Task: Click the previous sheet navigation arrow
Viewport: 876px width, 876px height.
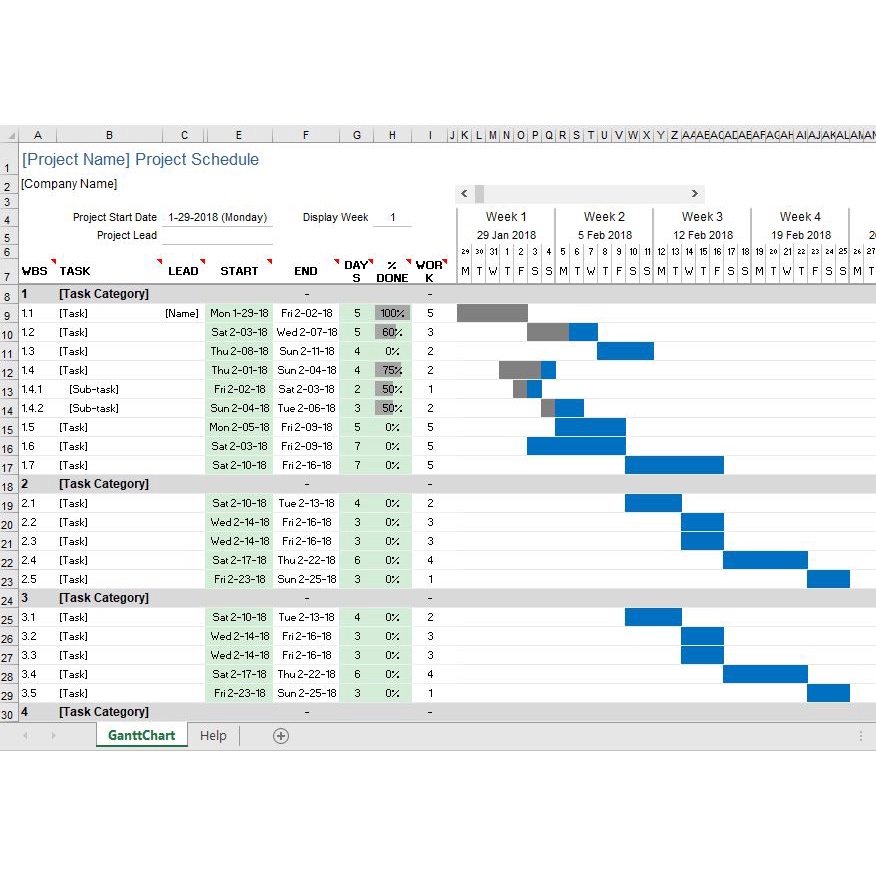Action: [25, 736]
